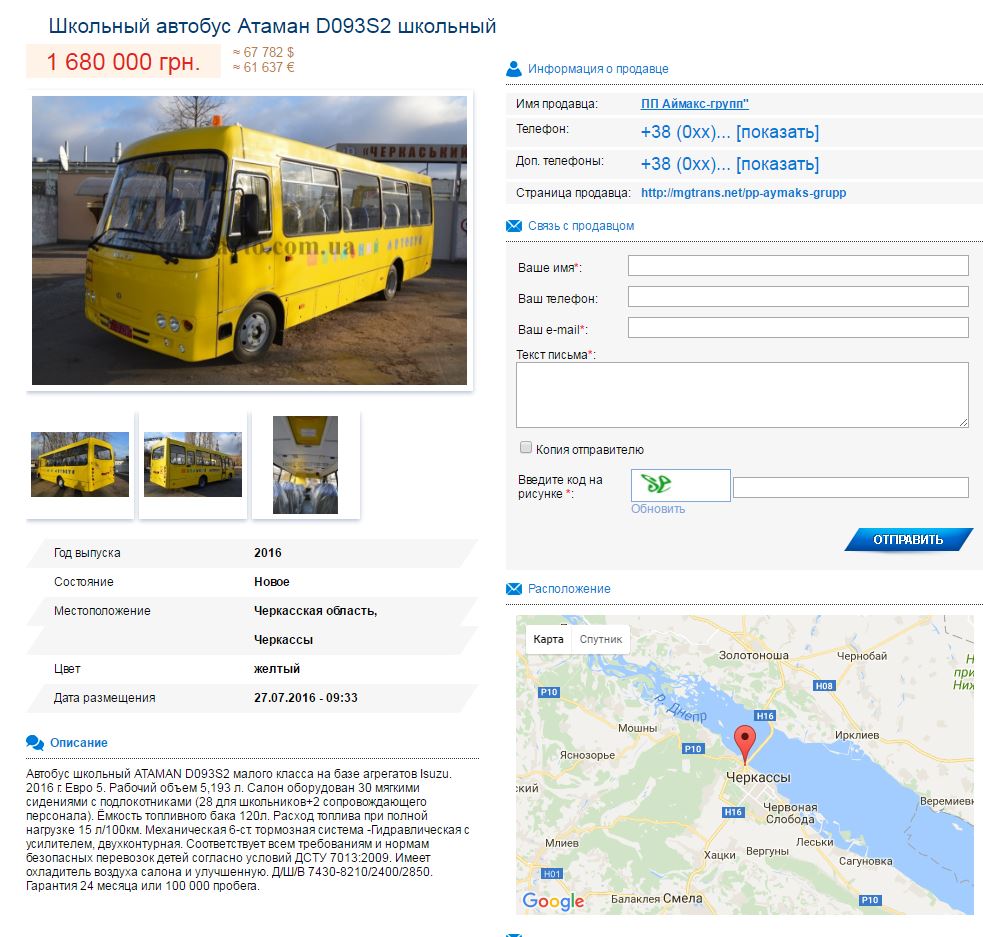Refresh captcha with Обновить link
This screenshot has width=983, height=937.
tap(658, 509)
